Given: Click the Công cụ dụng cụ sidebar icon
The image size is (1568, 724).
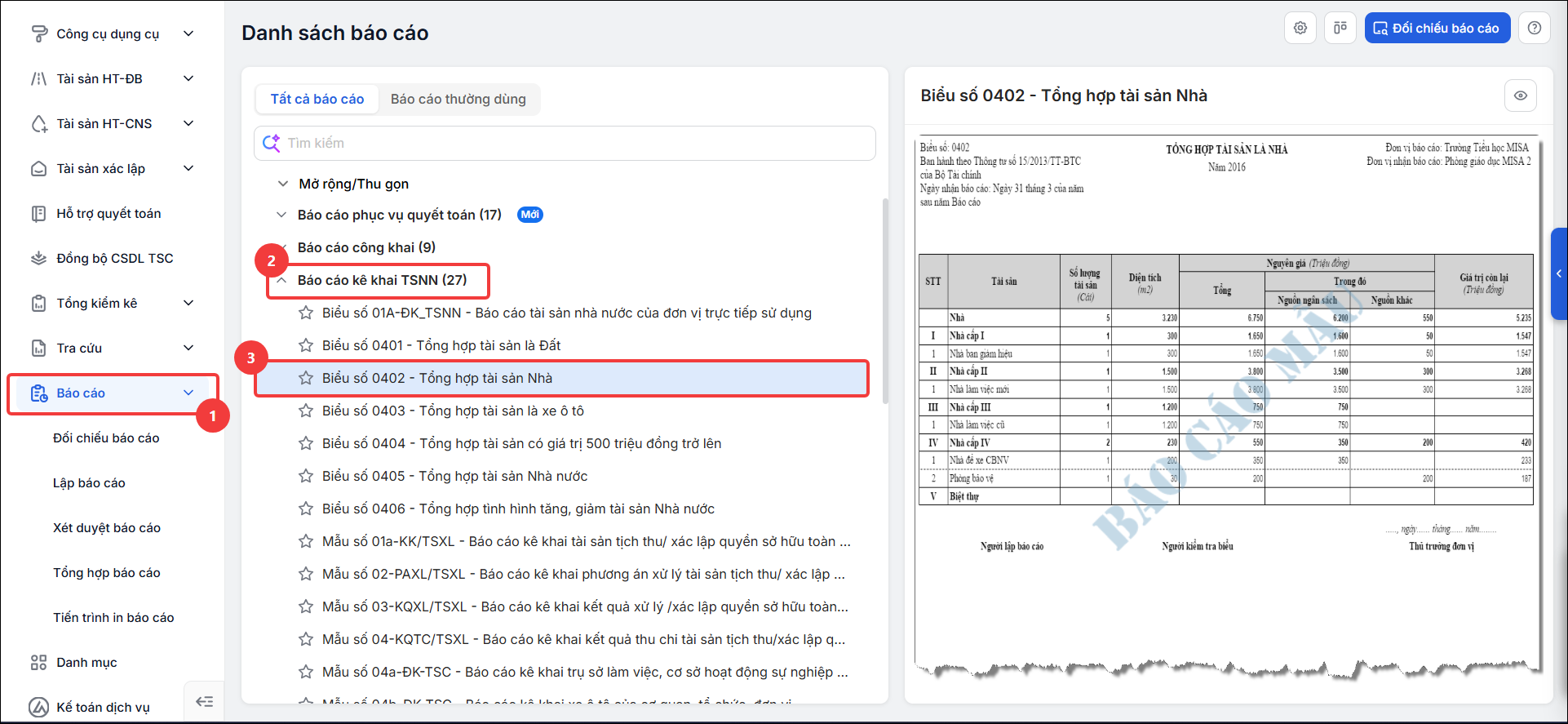Looking at the screenshot, I should (38, 33).
